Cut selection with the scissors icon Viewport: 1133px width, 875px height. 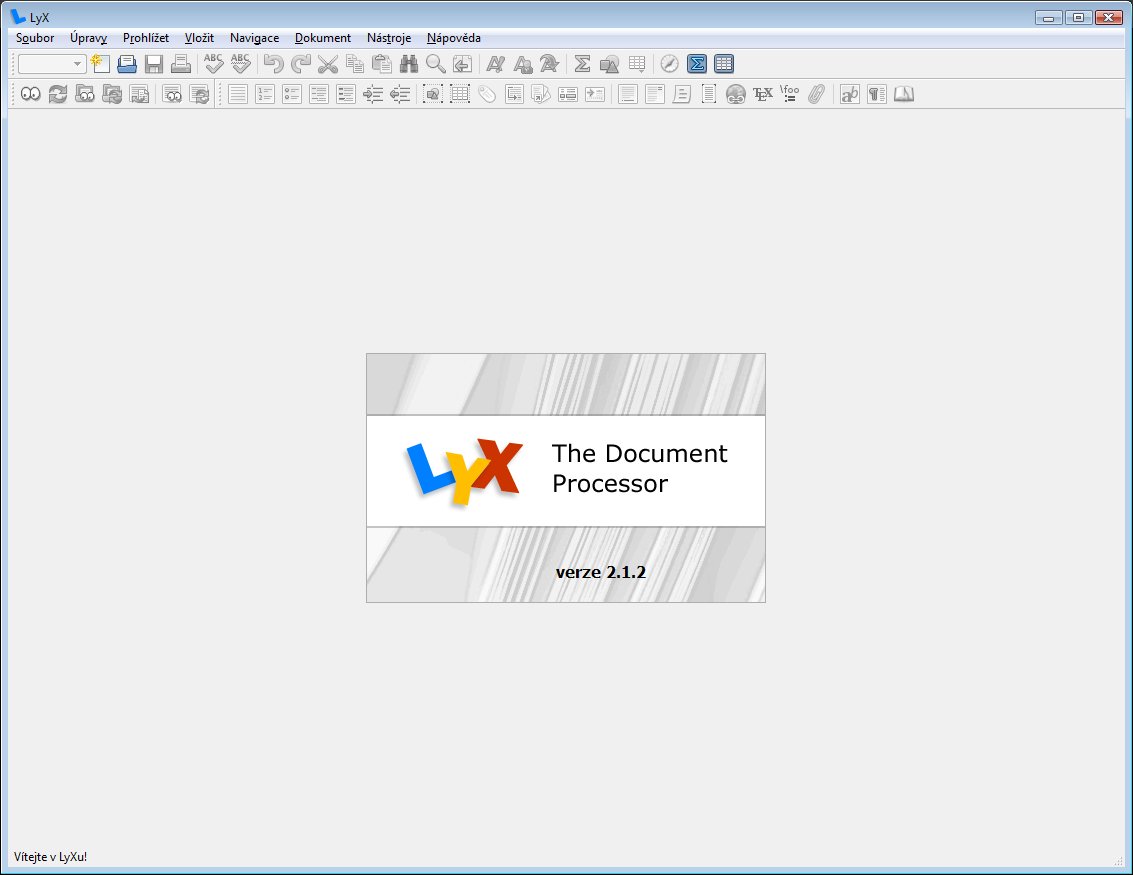tap(327, 64)
